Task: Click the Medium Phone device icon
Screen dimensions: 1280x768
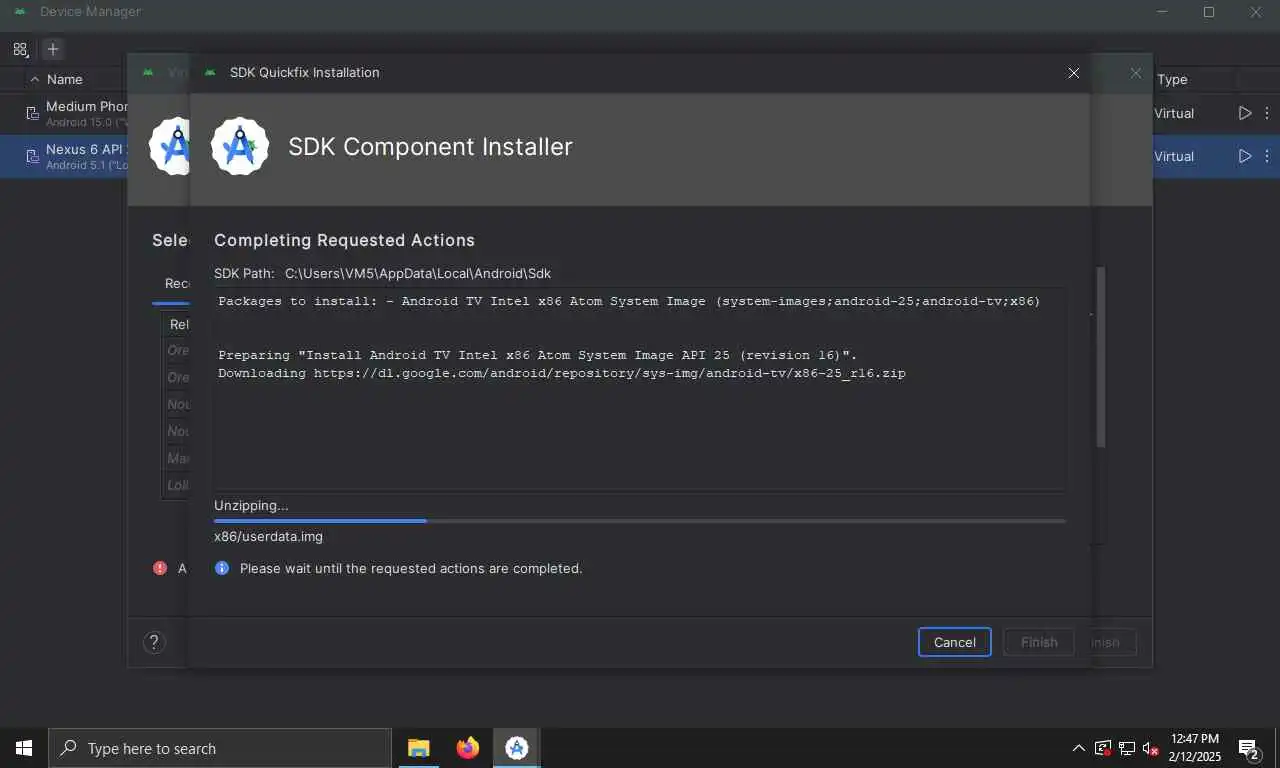Action: coord(32,113)
